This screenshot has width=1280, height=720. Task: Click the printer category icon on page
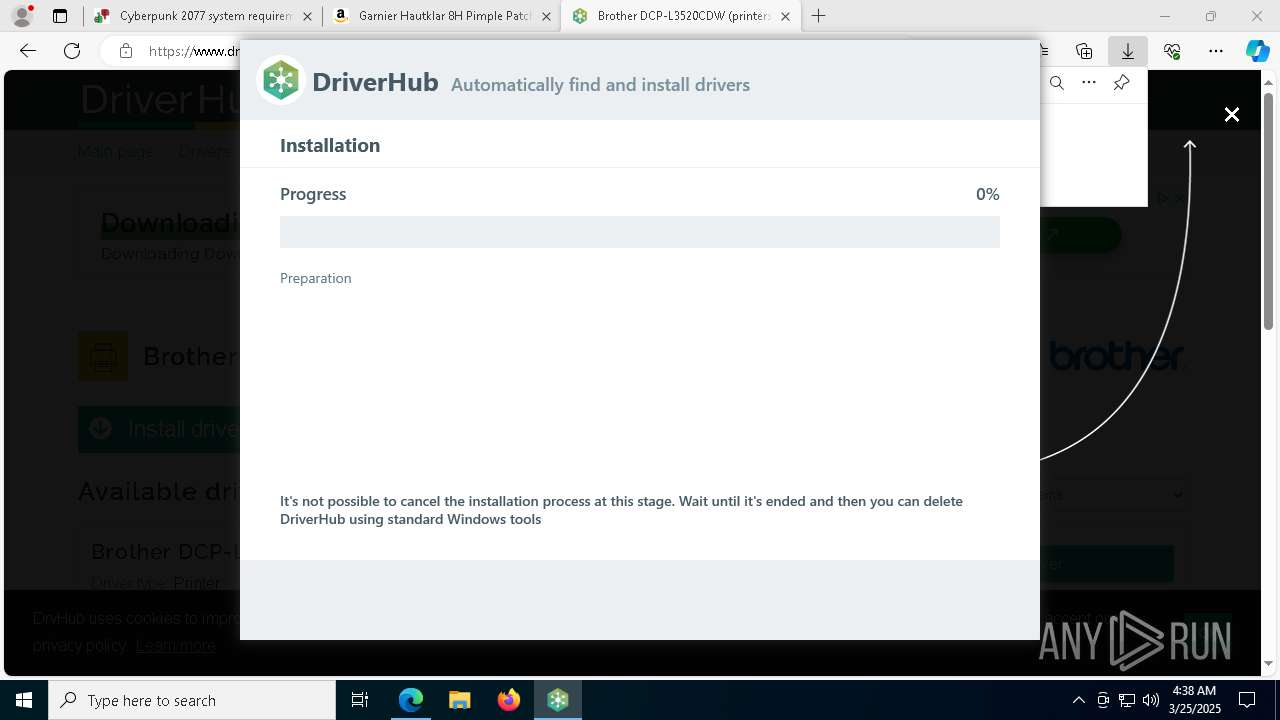[103, 356]
